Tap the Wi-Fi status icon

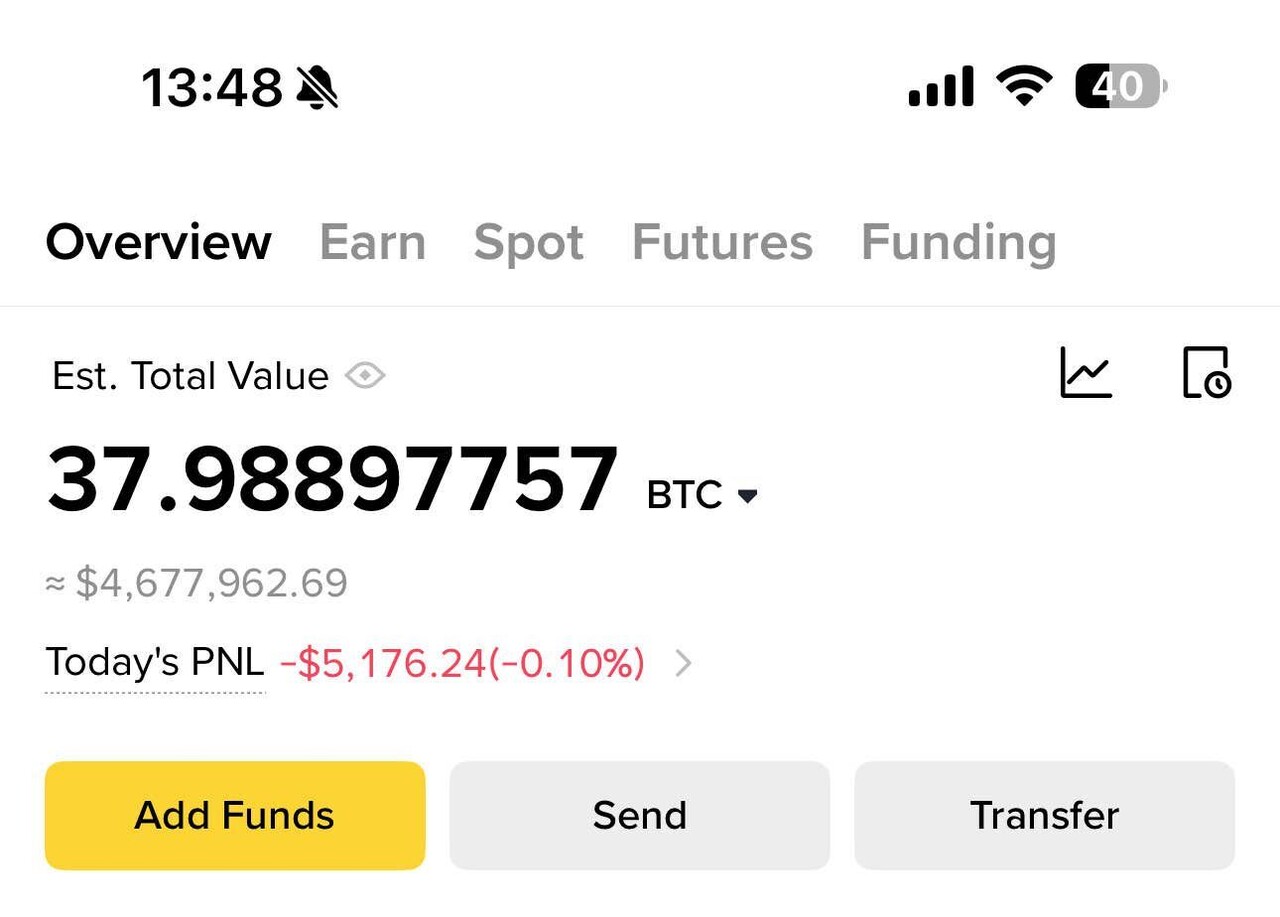[x=1024, y=86]
